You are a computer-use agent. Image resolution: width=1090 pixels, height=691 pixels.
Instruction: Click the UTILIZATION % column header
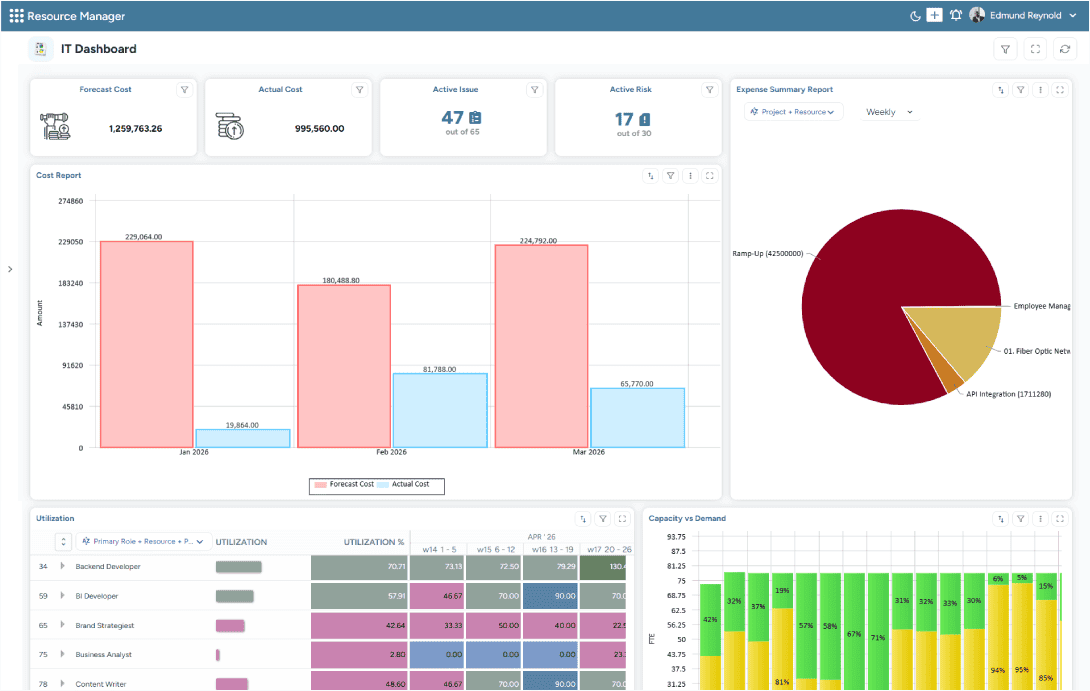click(373, 542)
